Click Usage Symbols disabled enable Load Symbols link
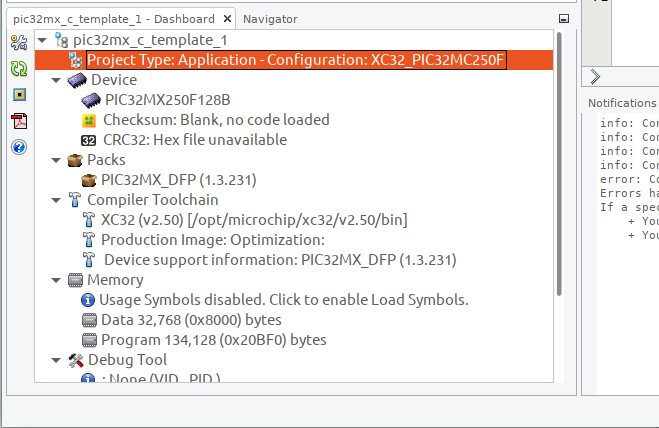The image size is (659, 428). click(284, 300)
